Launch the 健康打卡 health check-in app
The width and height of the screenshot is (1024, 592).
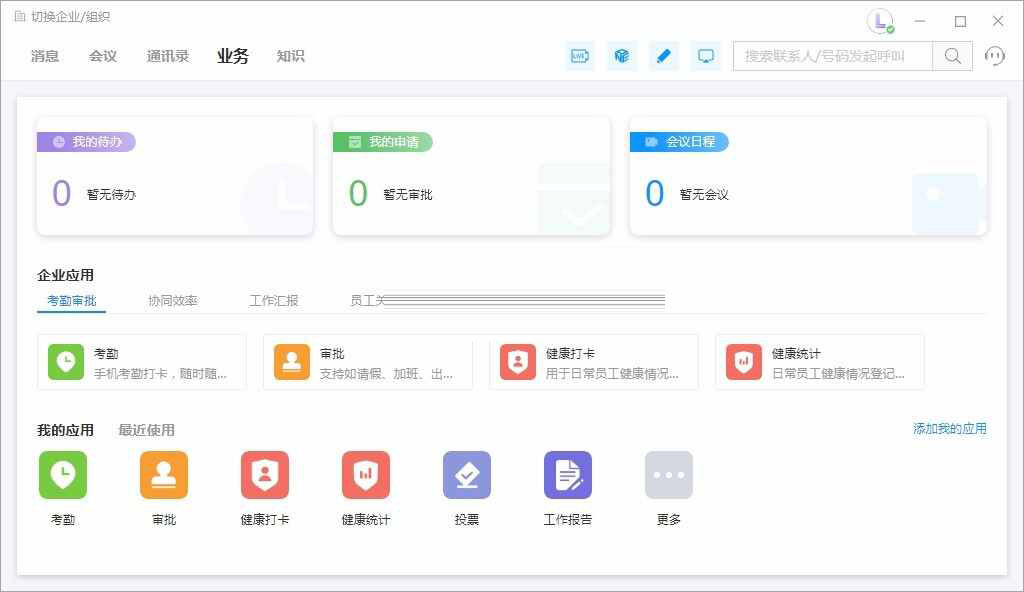pyautogui.click(x=264, y=475)
